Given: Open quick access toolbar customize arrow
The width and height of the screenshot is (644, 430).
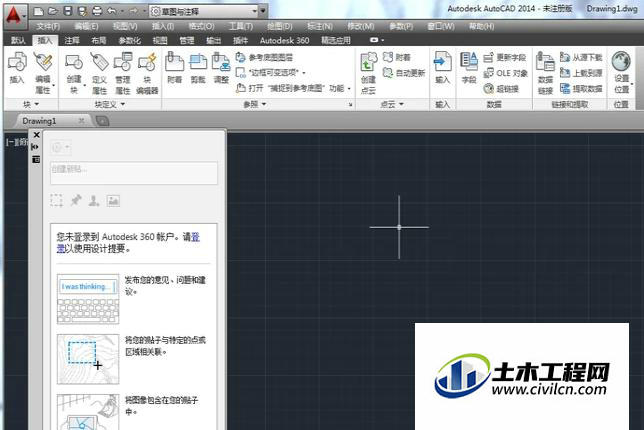Looking at the screenshot, I should point(263,11).
